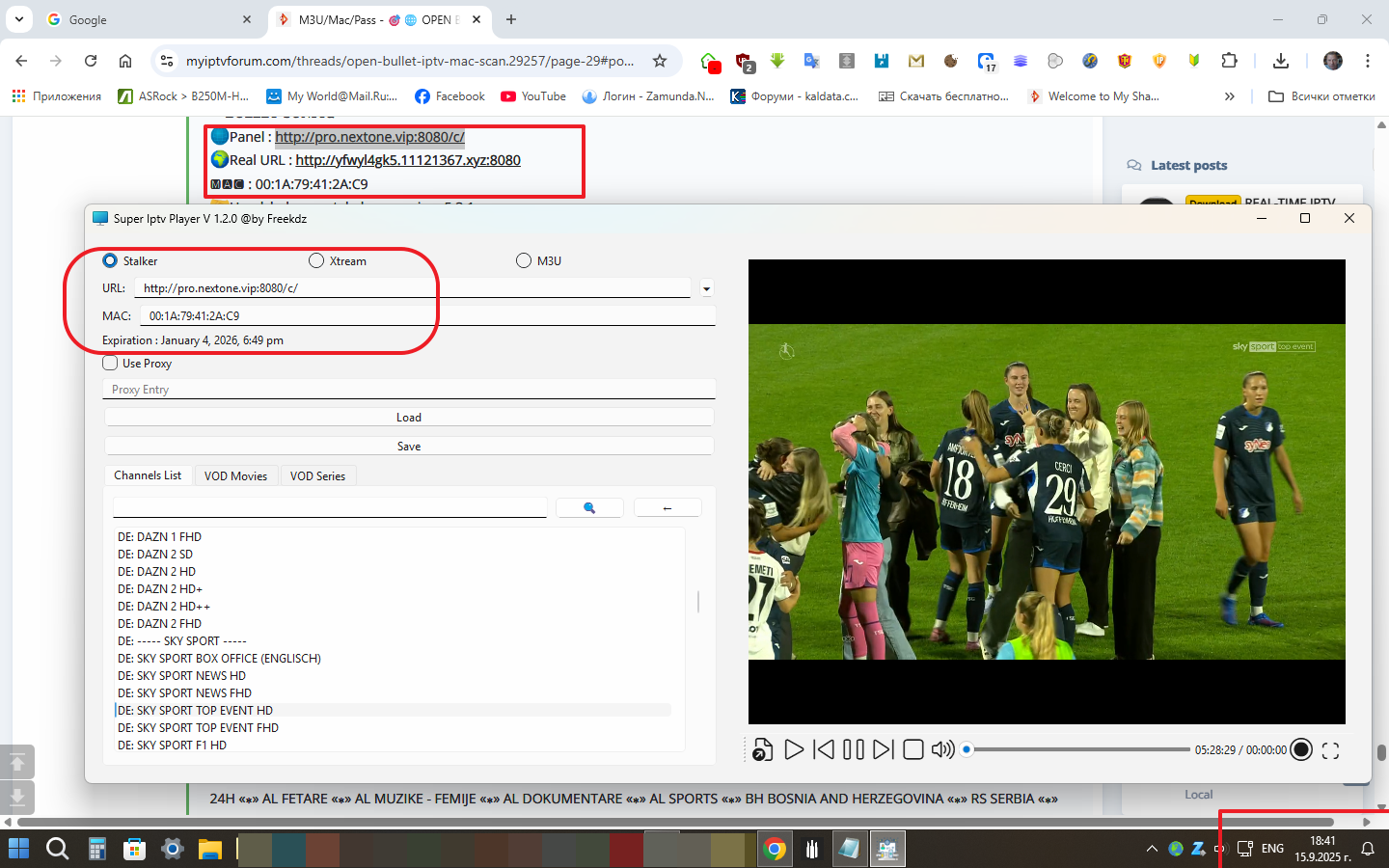
Task: Open the ENG language switcher in taskbar
Action: pos(1272,849)
